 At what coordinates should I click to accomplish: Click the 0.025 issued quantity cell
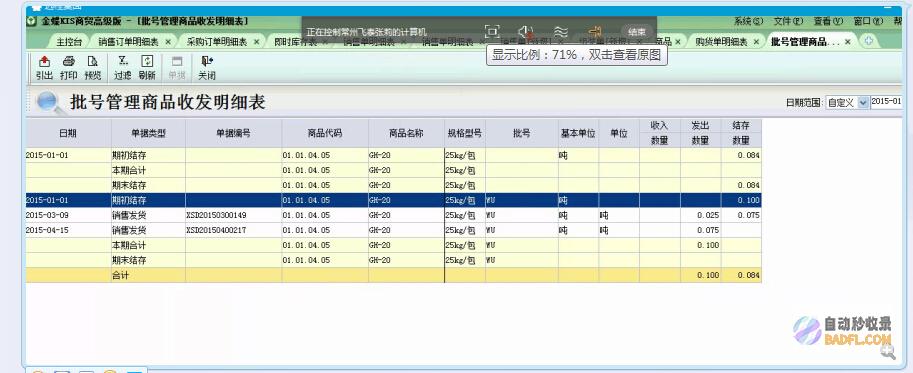(701, 215)
